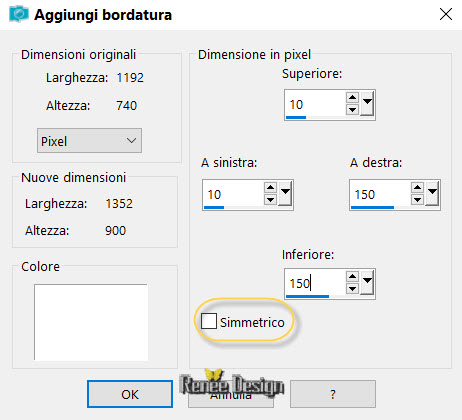The width and height of the screenshot is (462, 420).
Task: Enable the Simmetrico checkbox
Action: (209, 321)
